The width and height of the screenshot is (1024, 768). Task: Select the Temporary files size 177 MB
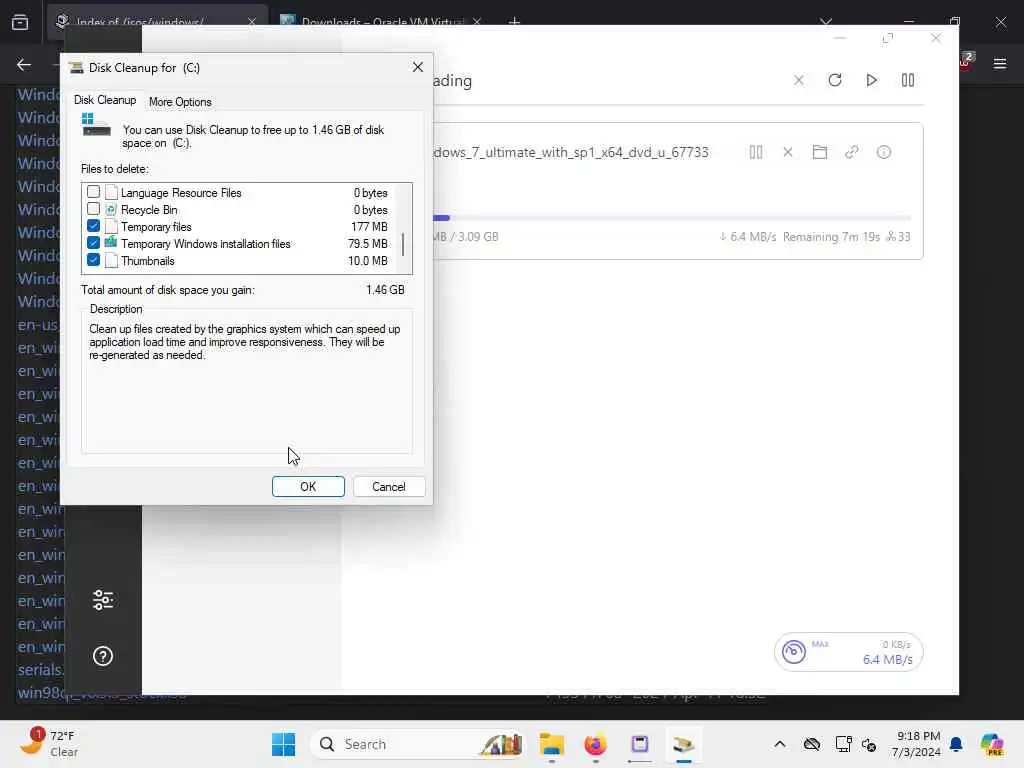coord(369,227)
